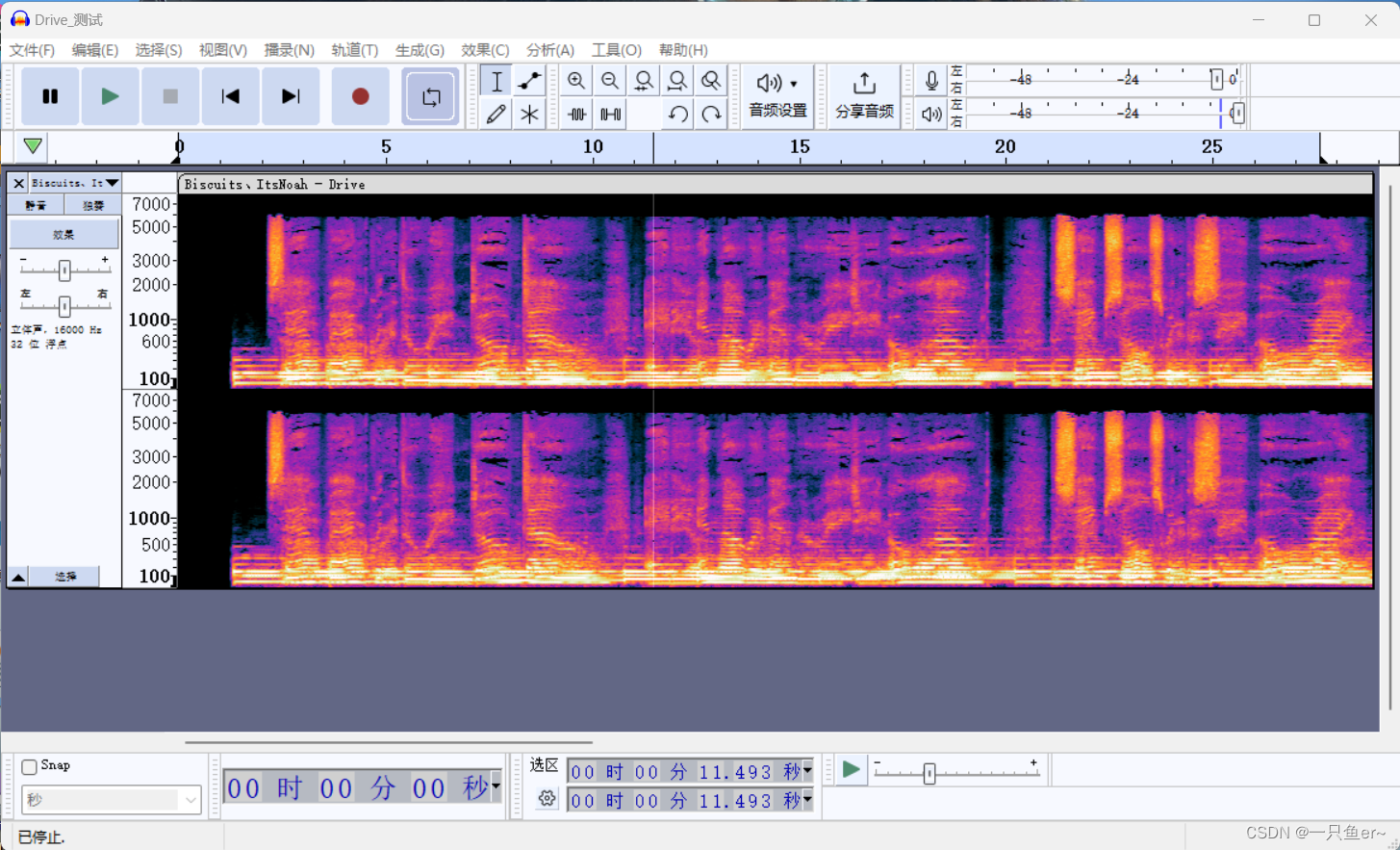Start recording with the red Record button
Screen dimensions: 1400x850
pyautogui.click(x=361, y=96)
